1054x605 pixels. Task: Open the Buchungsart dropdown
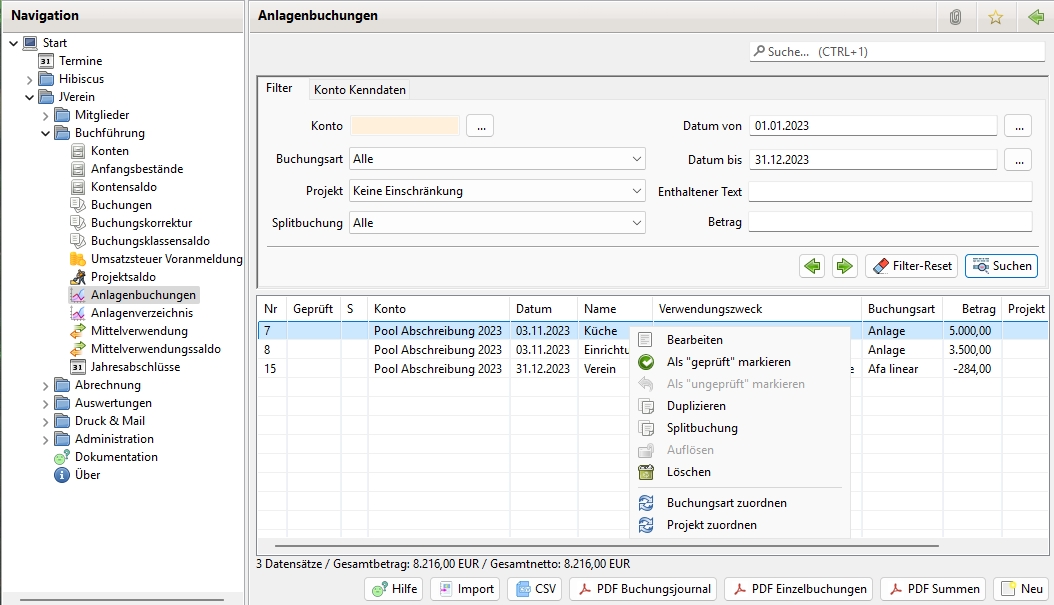coord(496,159)
